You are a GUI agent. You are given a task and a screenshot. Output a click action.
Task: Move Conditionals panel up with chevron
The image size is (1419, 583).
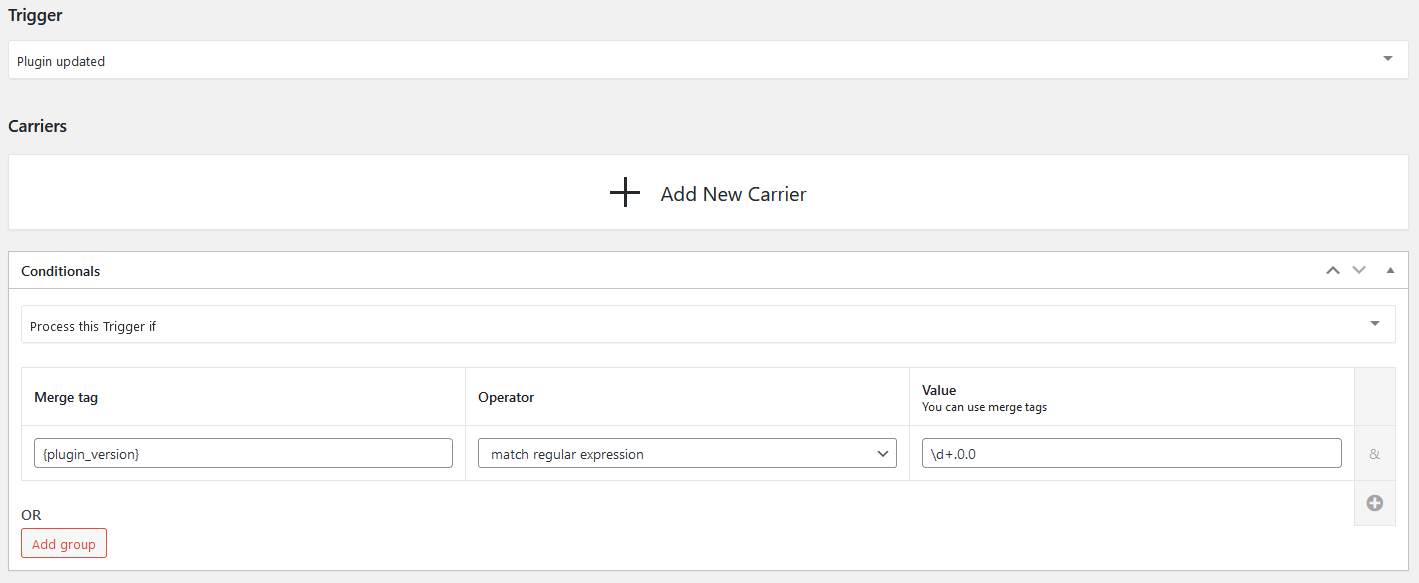[1332, 270]
